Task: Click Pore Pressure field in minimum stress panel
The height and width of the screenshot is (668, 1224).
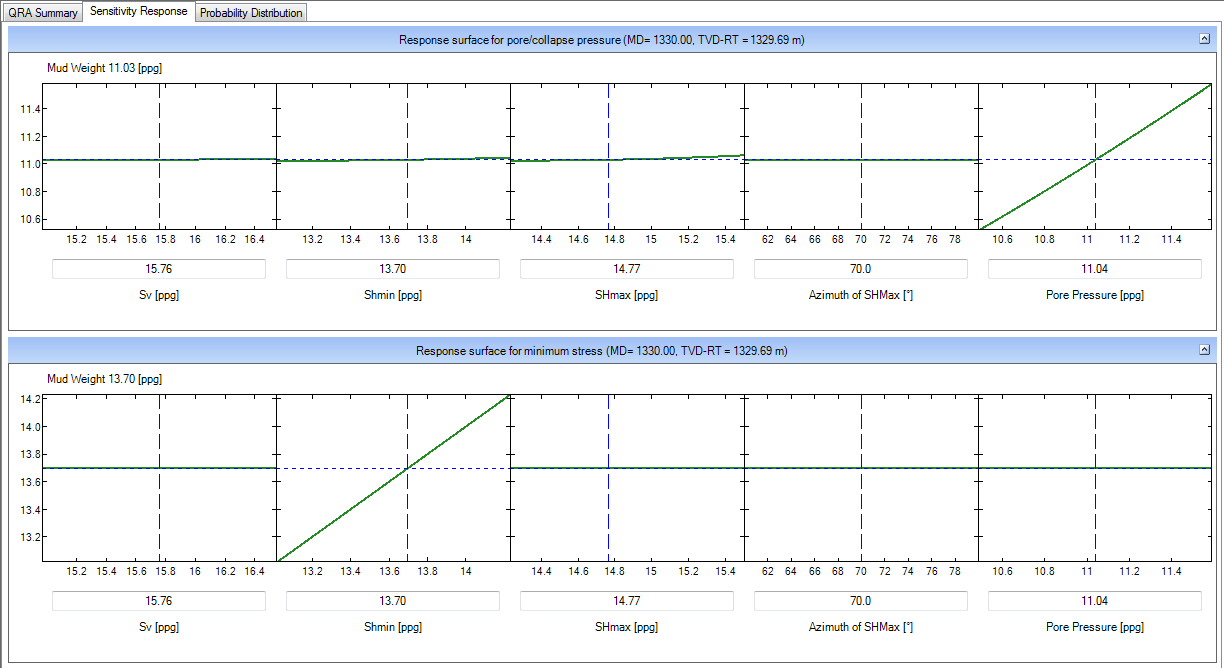Action: click(1095, 601)
